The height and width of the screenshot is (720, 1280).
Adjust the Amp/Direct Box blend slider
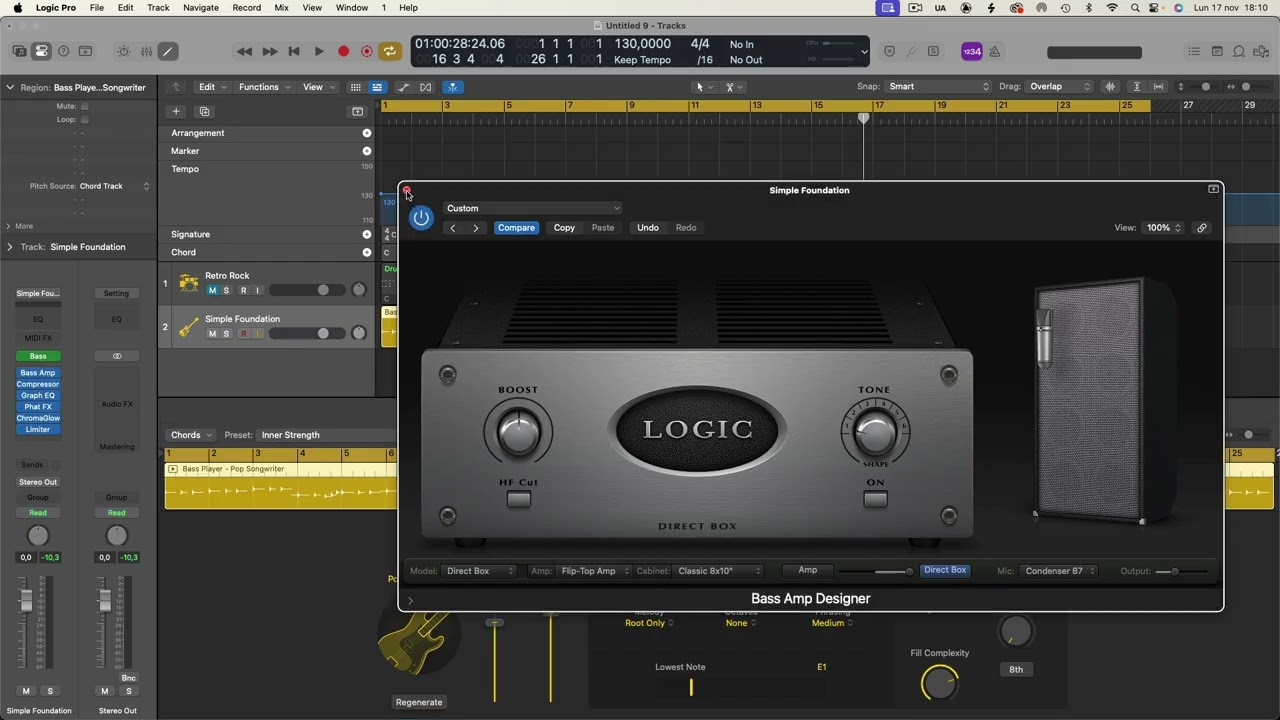point(876,571)
